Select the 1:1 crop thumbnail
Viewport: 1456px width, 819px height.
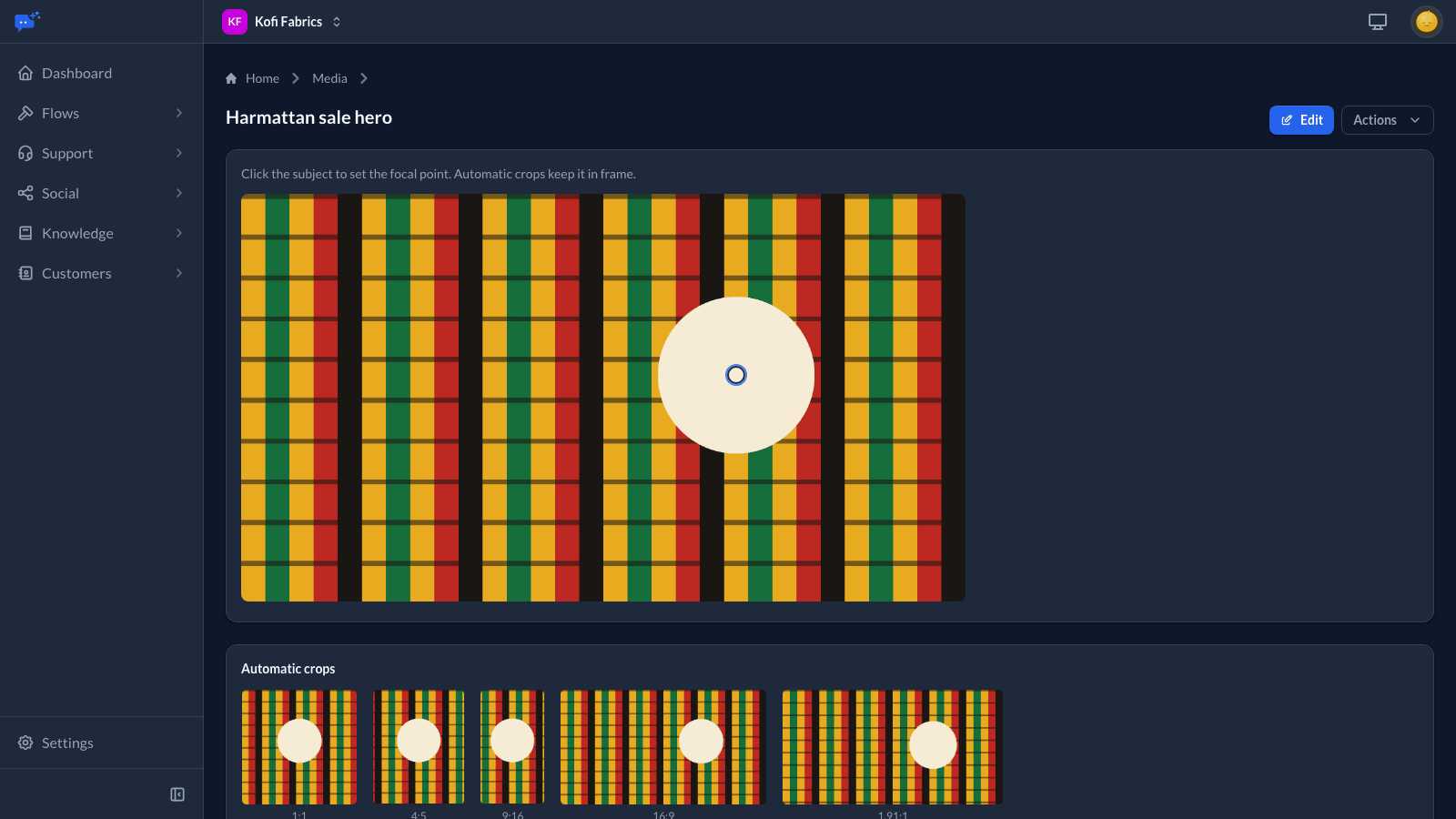tap(299, 747)
